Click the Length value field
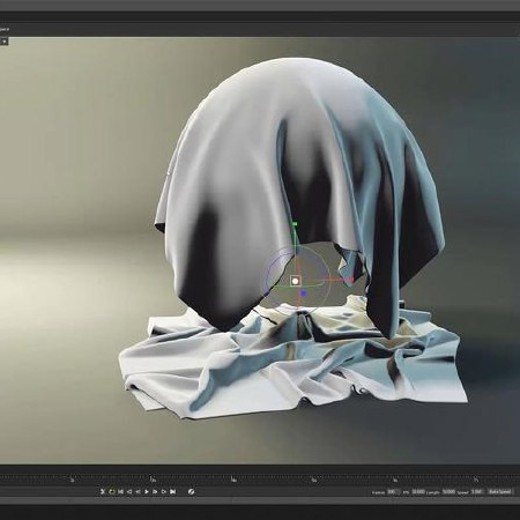Screen dimensions: 520x520 click(x=448, y=492)
